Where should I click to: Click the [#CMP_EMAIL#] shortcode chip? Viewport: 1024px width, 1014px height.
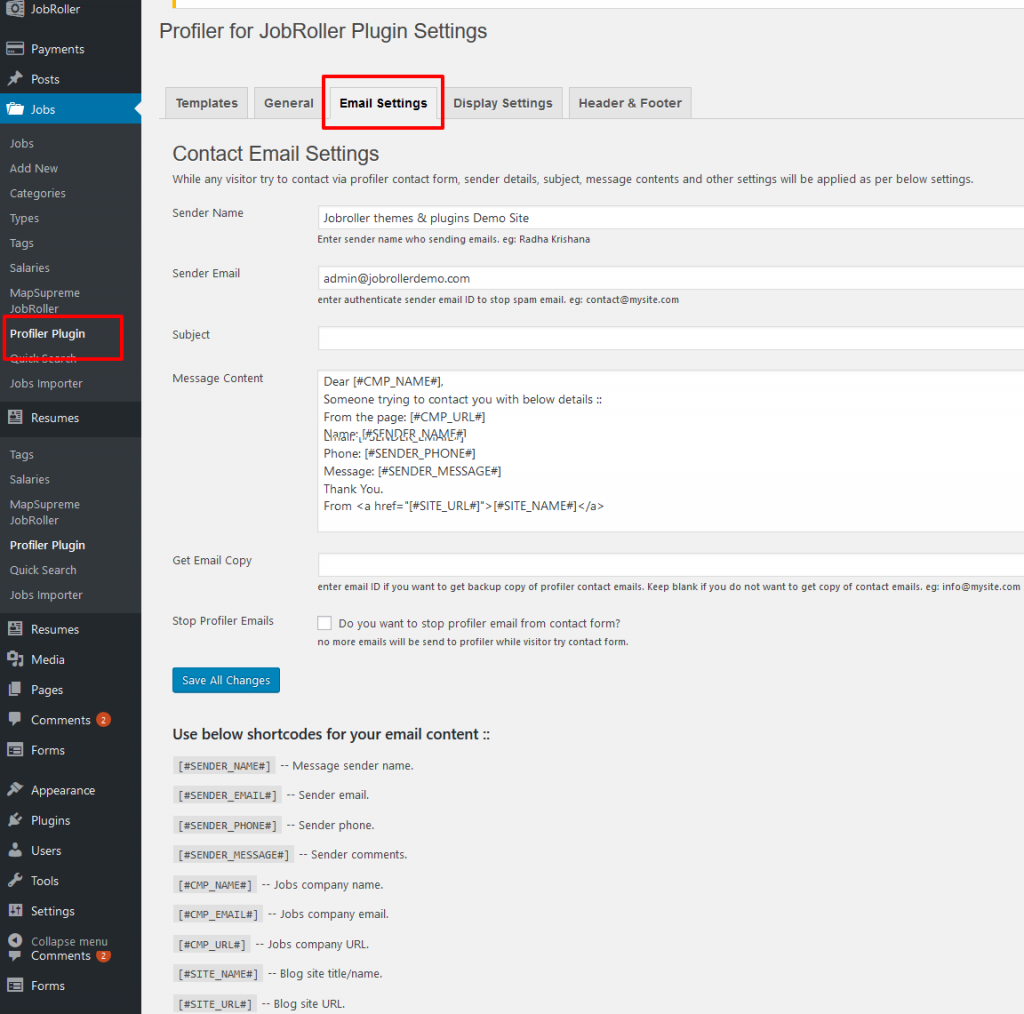[218, 914]
